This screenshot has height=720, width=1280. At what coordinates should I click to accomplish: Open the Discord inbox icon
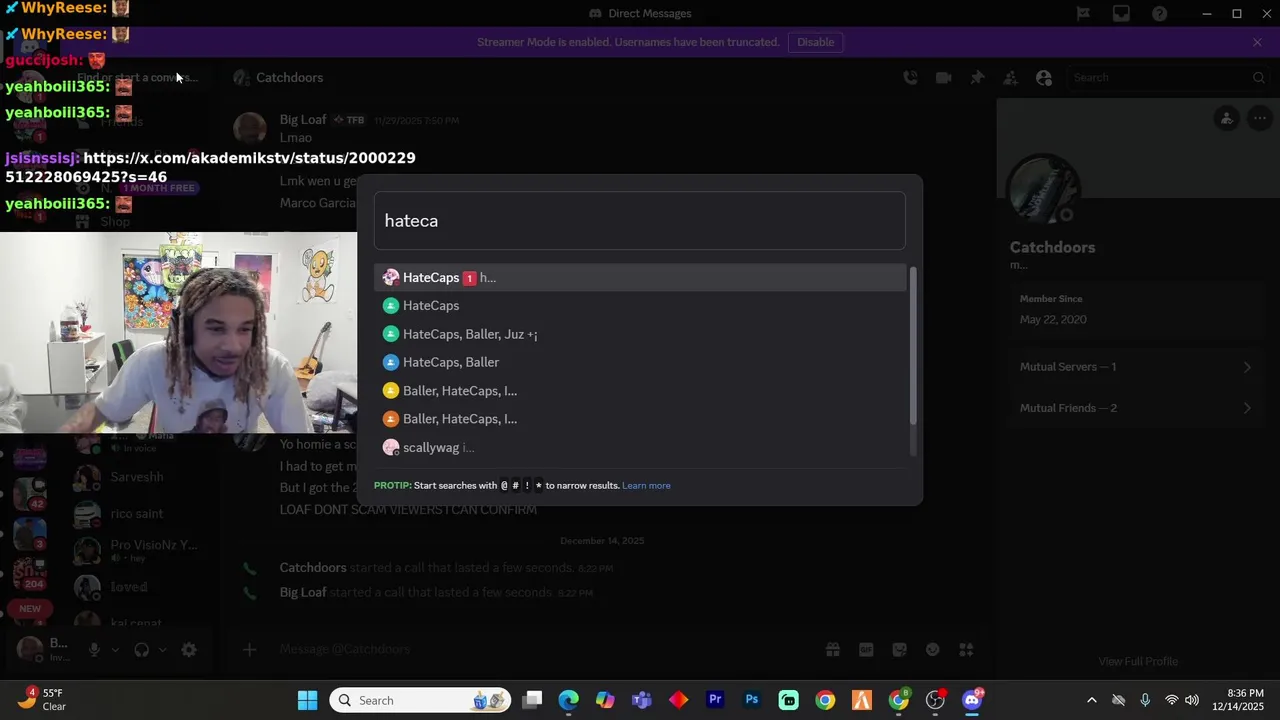[1121, 14]
